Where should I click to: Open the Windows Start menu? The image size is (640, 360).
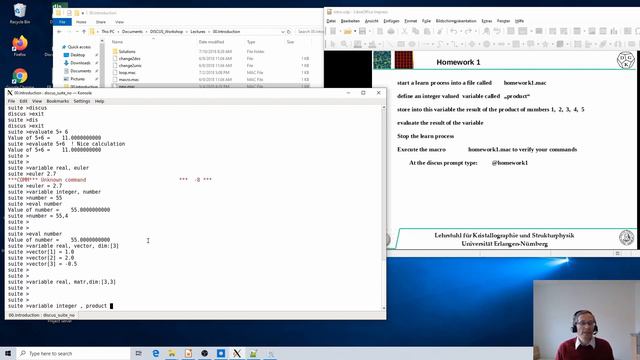click(8, 353)
